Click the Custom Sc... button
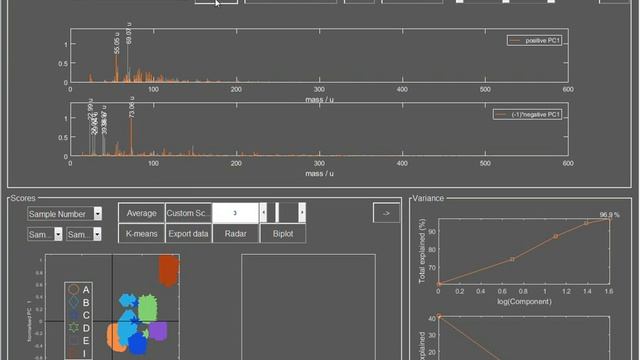 [188, 213]
